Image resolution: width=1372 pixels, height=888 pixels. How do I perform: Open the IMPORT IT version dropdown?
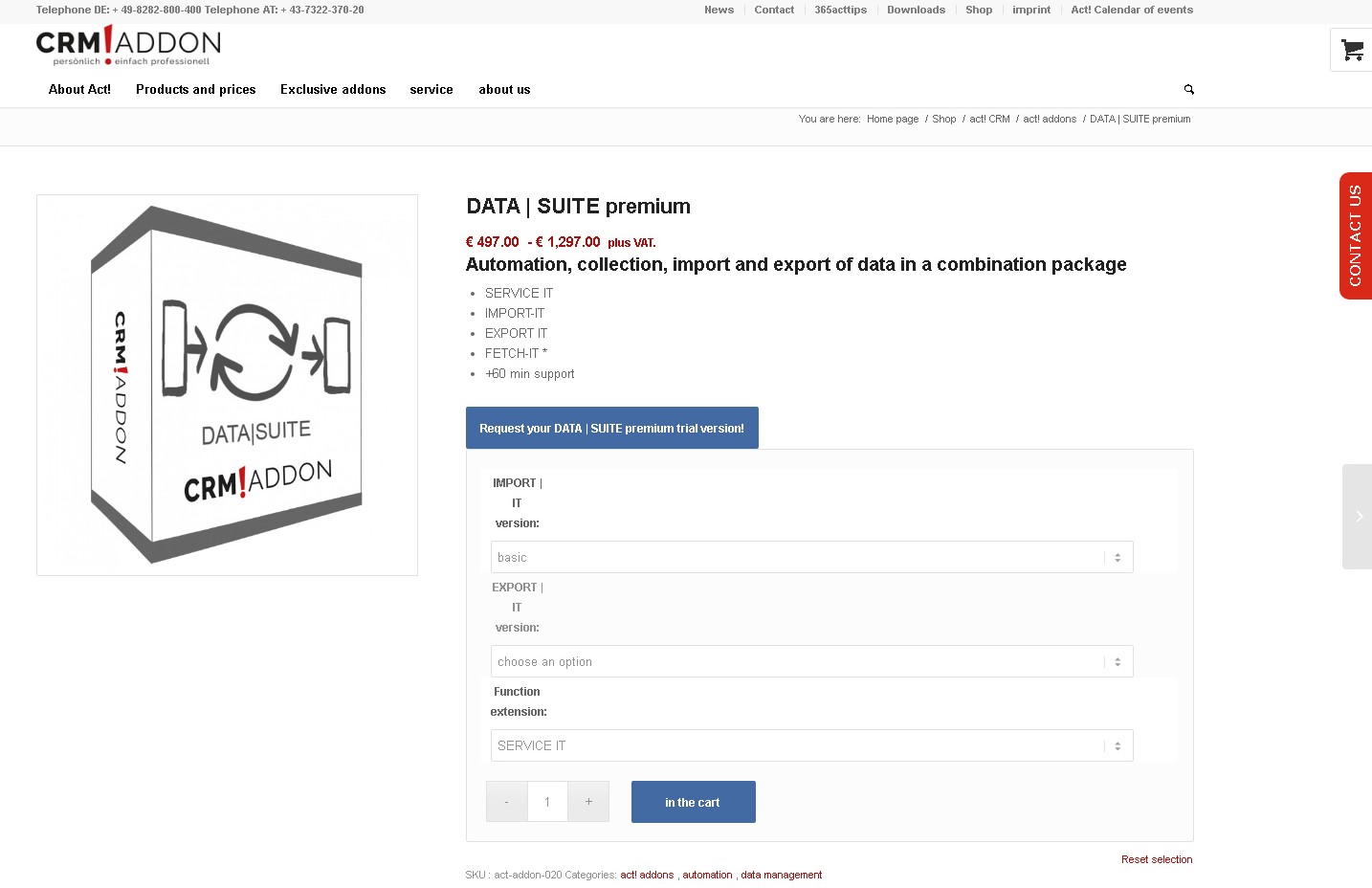tap(812, 557)
